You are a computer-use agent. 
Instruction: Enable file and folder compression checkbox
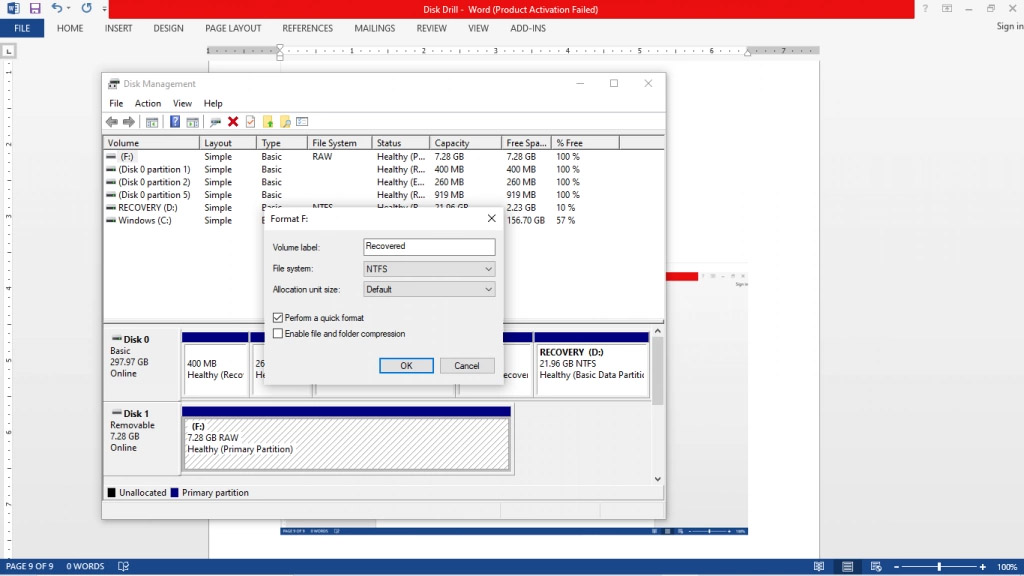pyautogui.click(x=278, y=334)
